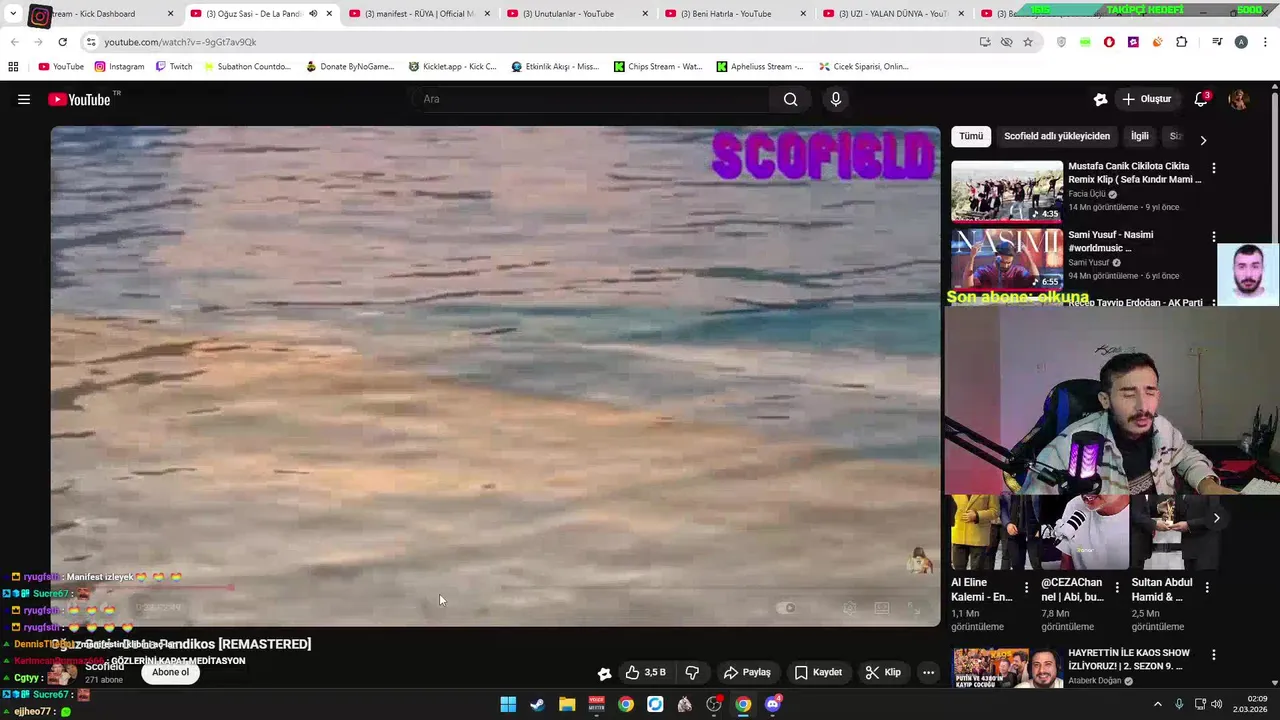Open the orange extension icon

click(1157, 42)
